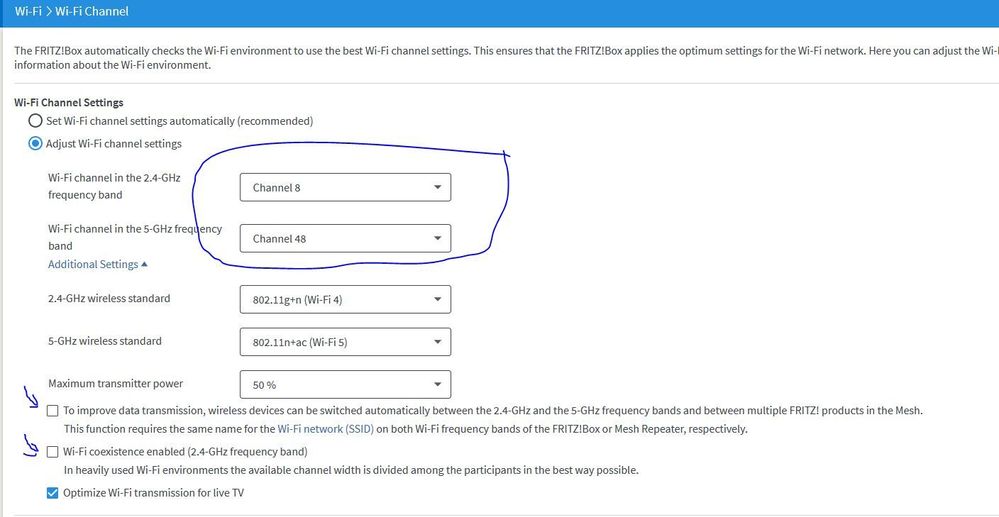This screenshot has width=999, height=517.
Task: Open the 5-GHz channel dropdown showing Channel 48
Action: pos(345,238)
